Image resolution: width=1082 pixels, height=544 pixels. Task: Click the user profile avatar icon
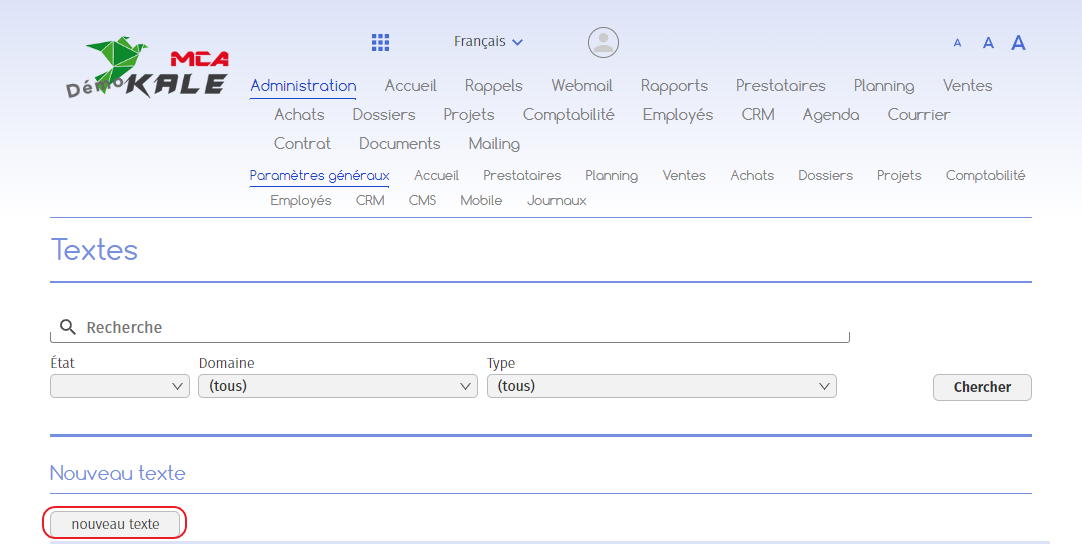click(x=603, y=42)
